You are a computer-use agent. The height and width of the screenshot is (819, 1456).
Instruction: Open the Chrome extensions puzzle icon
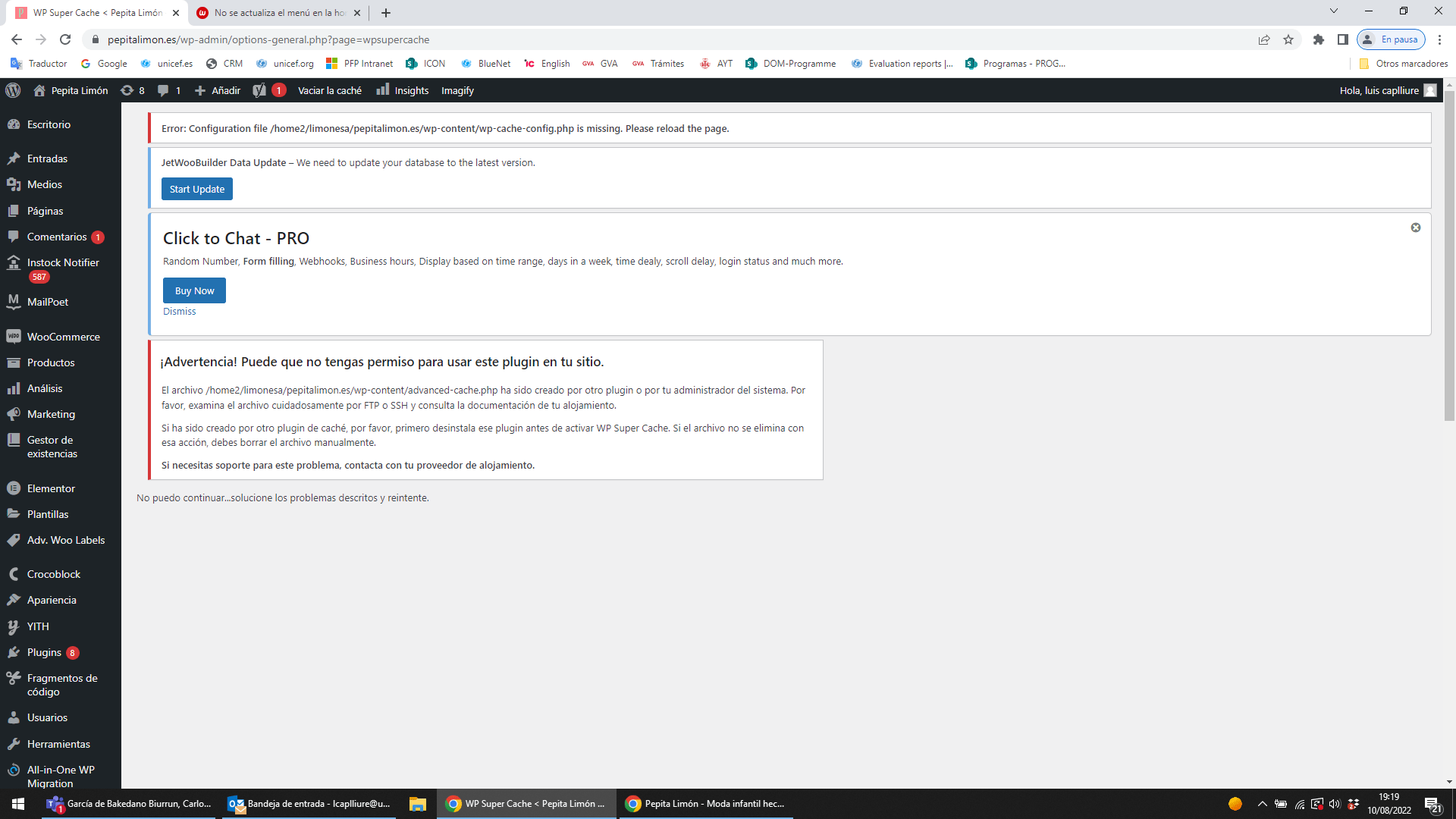point(1319,39)
